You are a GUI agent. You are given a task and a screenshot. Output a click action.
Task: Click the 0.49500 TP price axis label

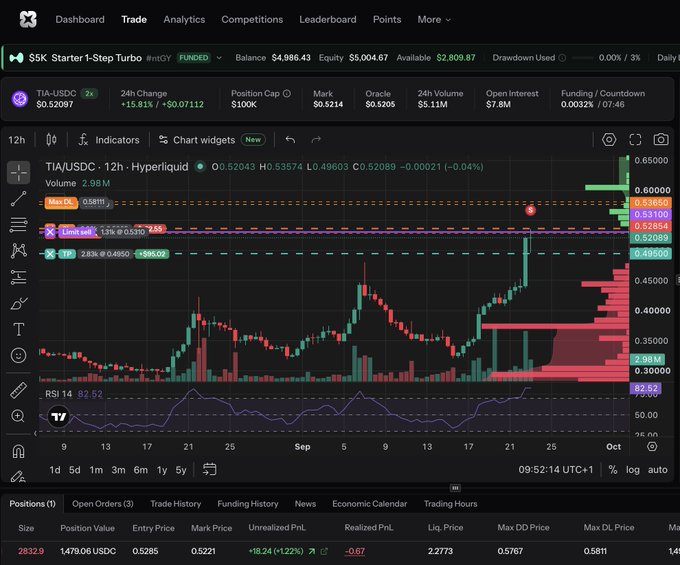(x=651, y=254)
